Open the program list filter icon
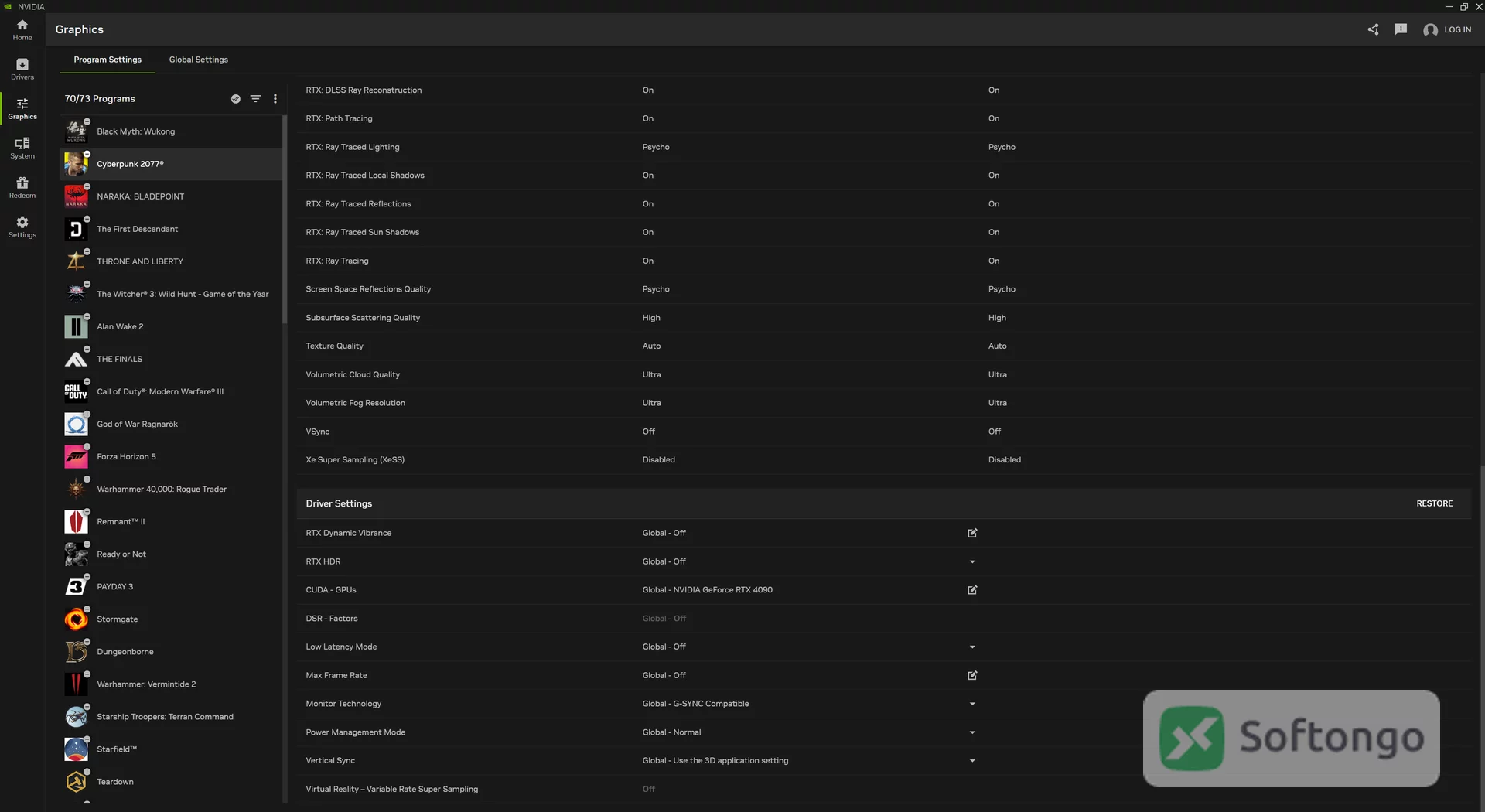This screenshot has height=812, width=1485. [x=255, y=99]
